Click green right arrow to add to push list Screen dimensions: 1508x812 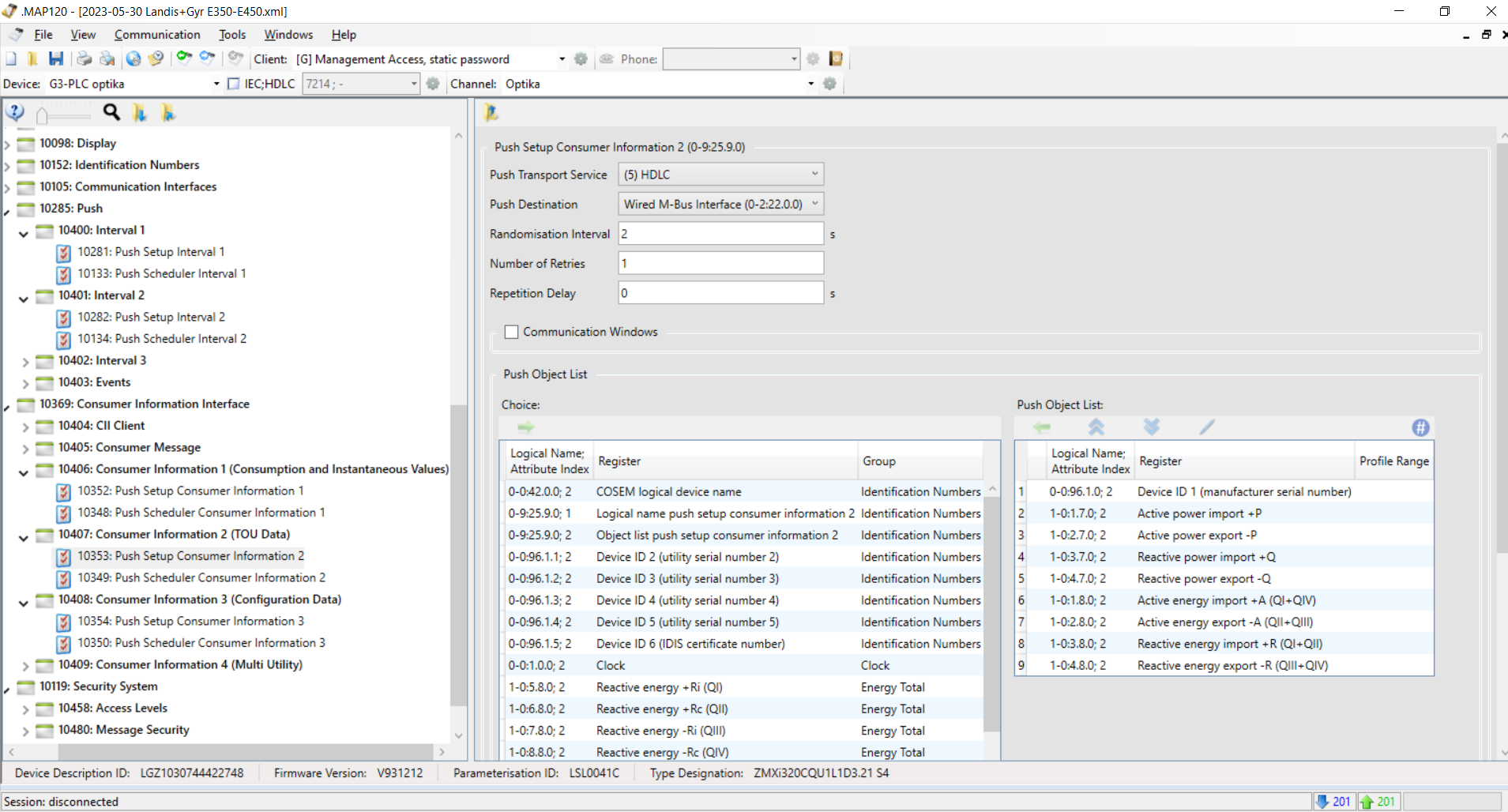coord(526,427)
